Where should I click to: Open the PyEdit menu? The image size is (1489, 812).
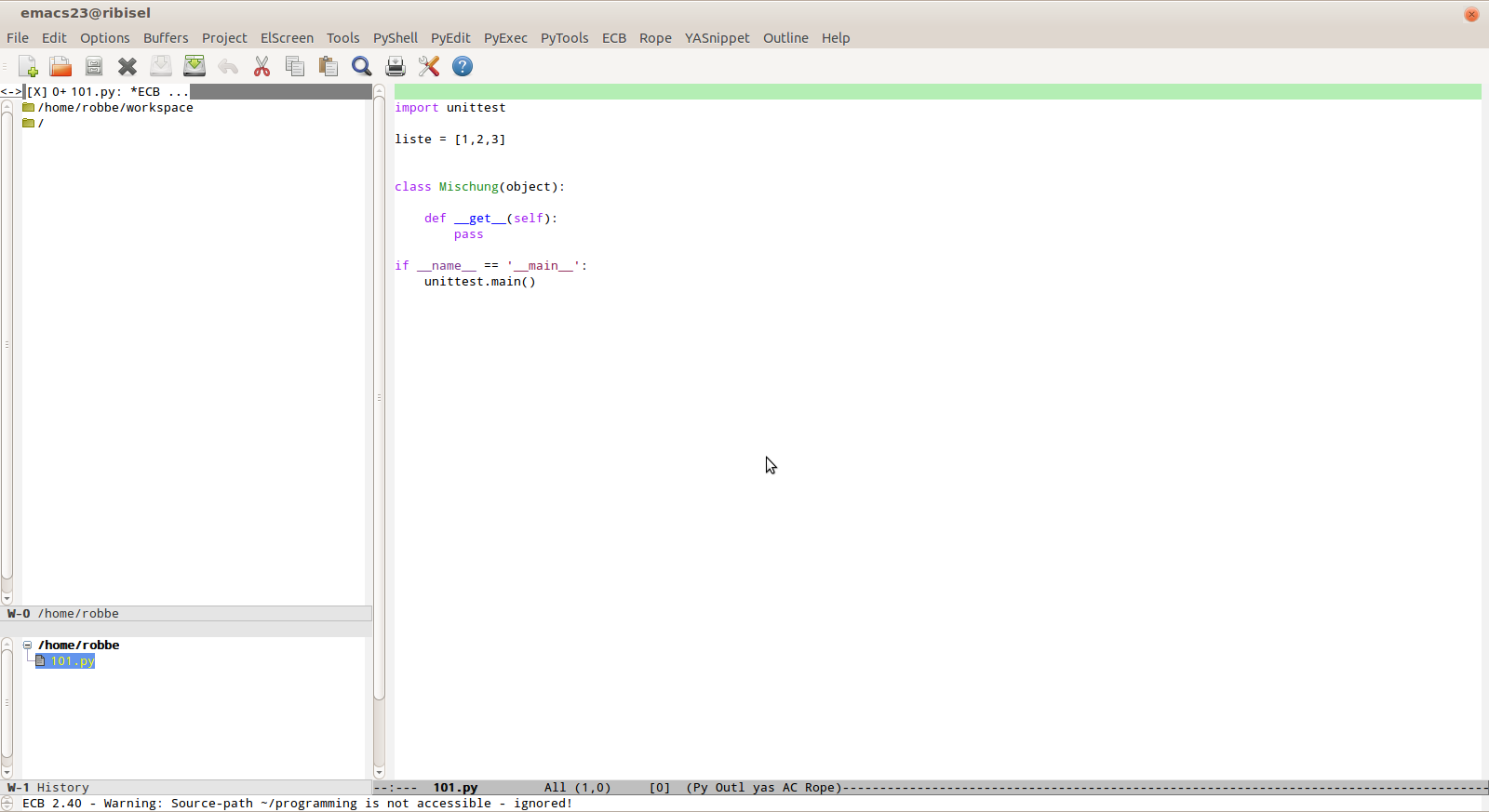[450, 38]
